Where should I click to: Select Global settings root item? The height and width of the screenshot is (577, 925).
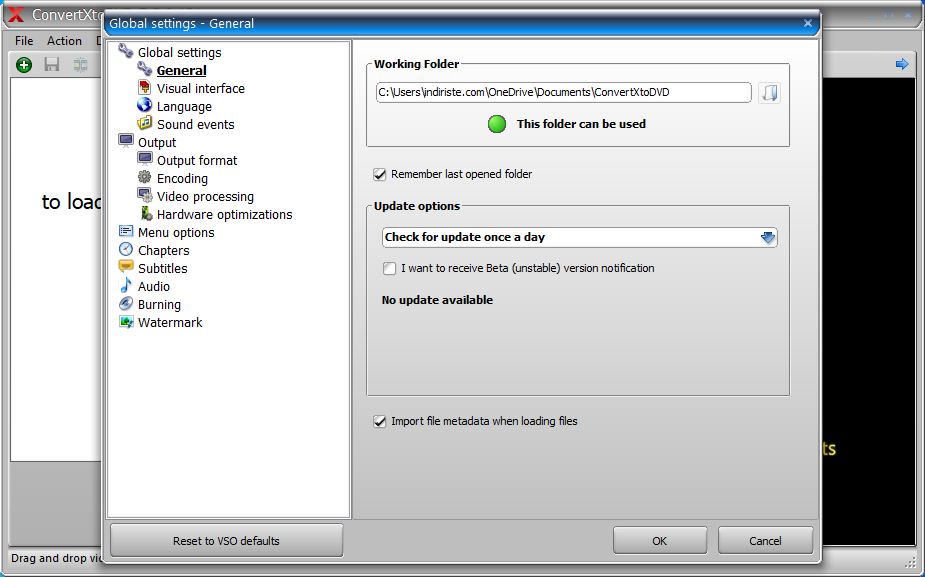point(179,53)
